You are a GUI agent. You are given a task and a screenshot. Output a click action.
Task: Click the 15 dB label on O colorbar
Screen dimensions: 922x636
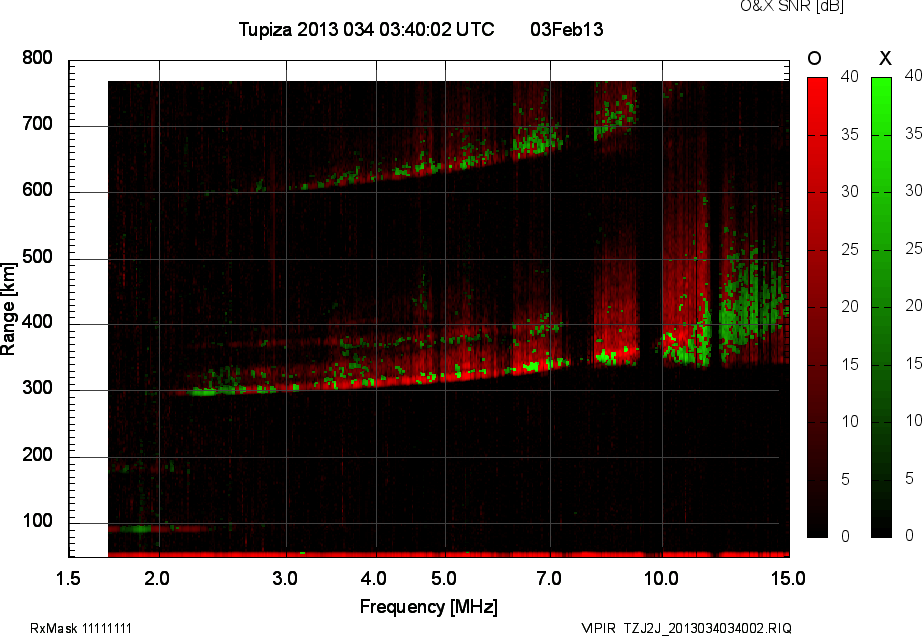850,364
